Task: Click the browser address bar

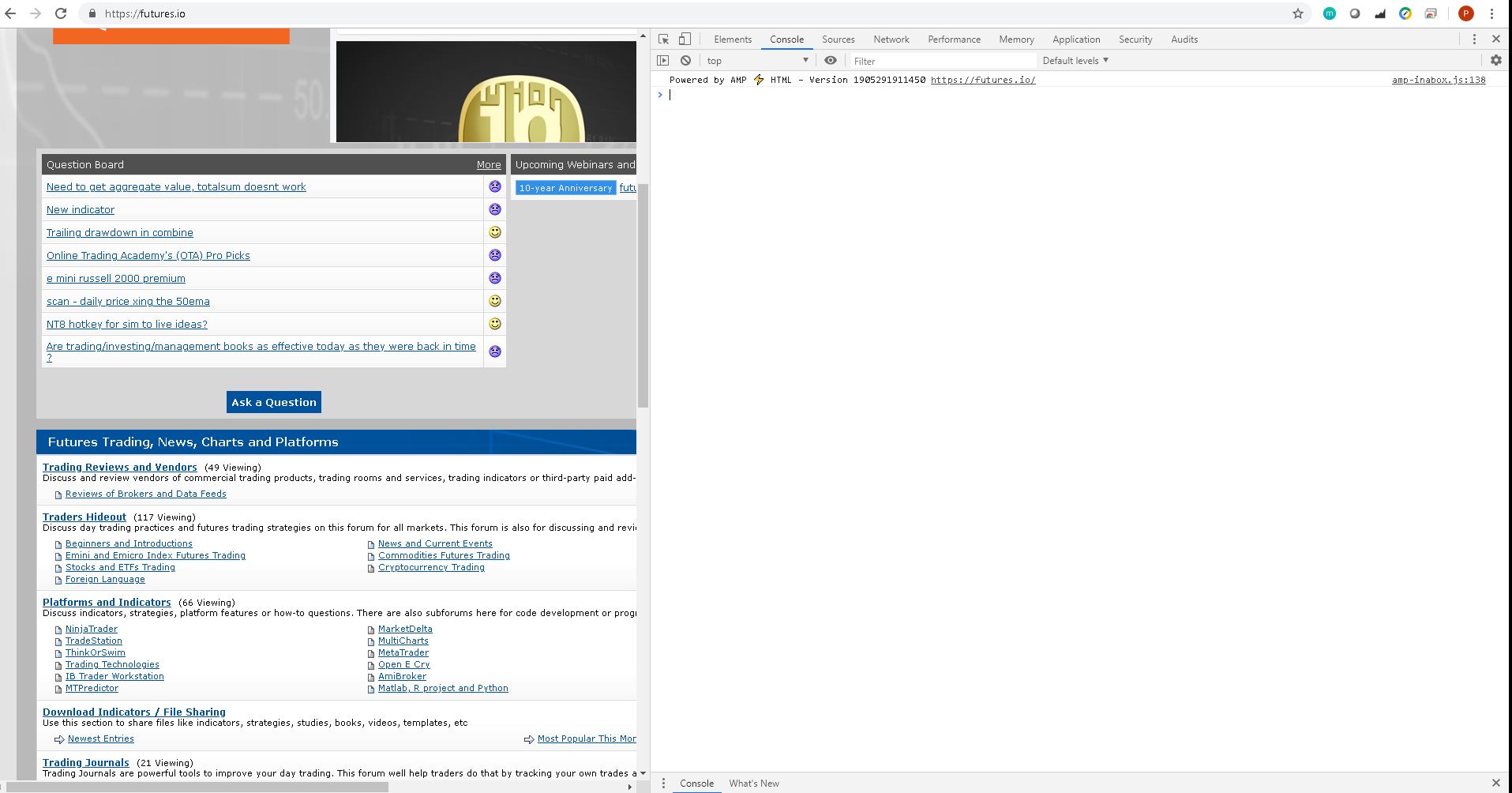Action: click(x=687, y=13)
